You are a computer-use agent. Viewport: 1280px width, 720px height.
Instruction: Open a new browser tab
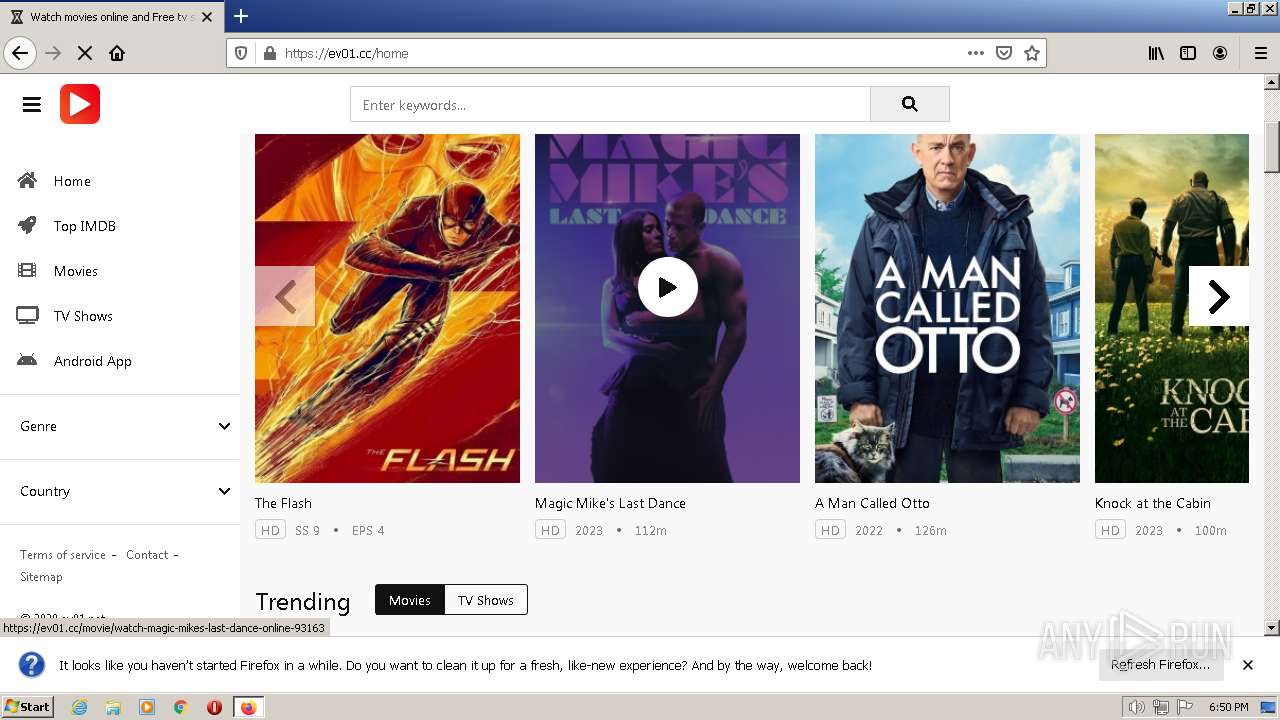tap(241, 16)
